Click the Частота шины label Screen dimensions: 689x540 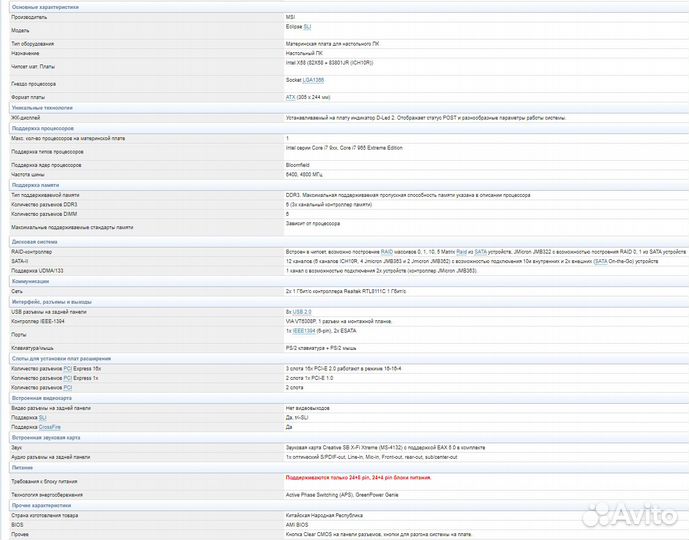click(28, 174)
